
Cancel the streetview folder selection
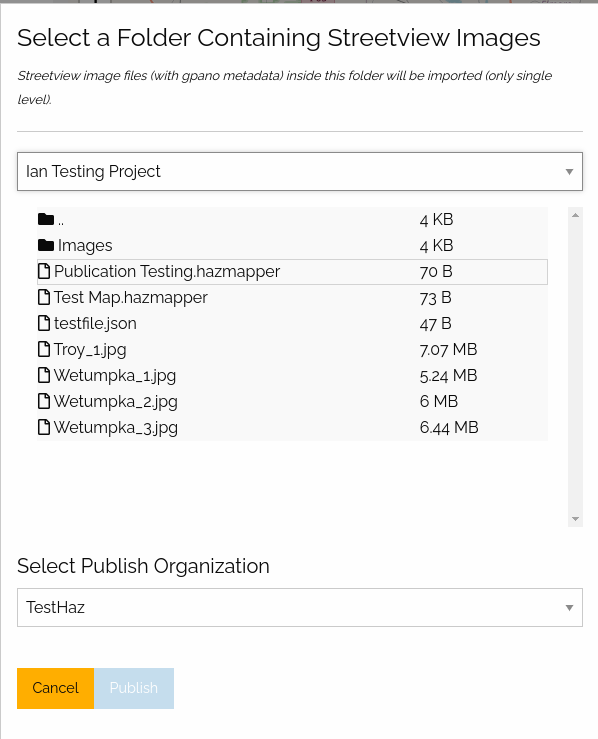[x=56, y=688]
